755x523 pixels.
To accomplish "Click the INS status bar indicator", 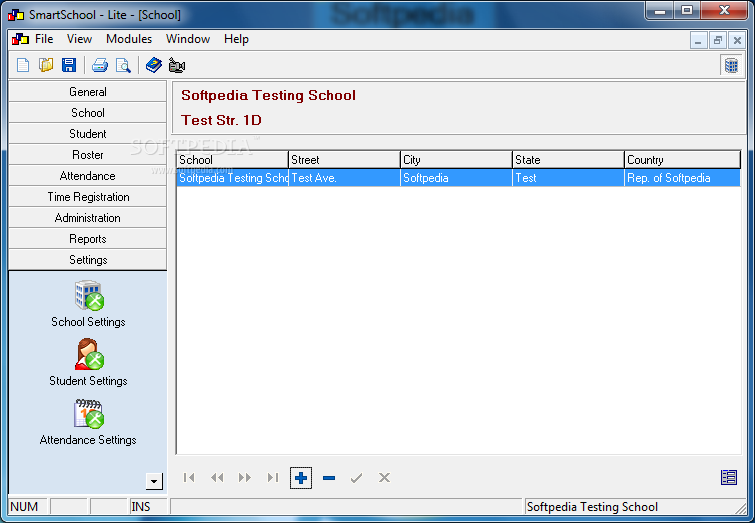I will (x=148, y=507).
